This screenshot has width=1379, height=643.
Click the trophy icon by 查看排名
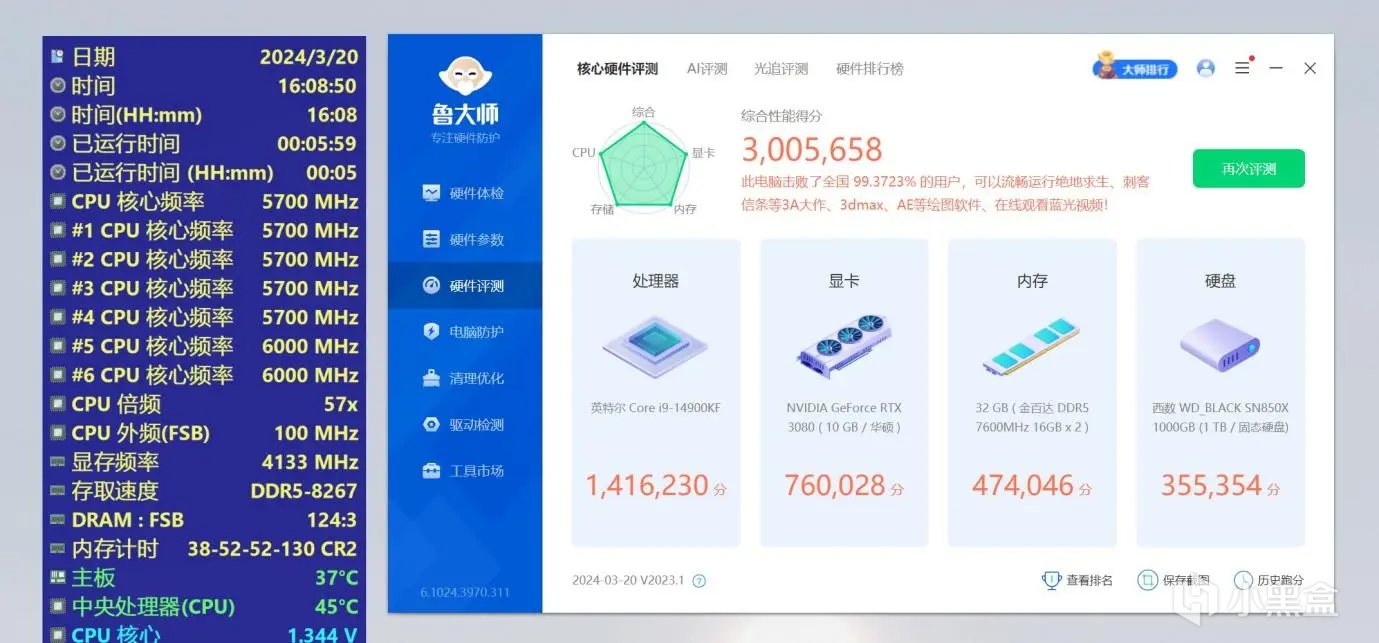click(1051, 580)
